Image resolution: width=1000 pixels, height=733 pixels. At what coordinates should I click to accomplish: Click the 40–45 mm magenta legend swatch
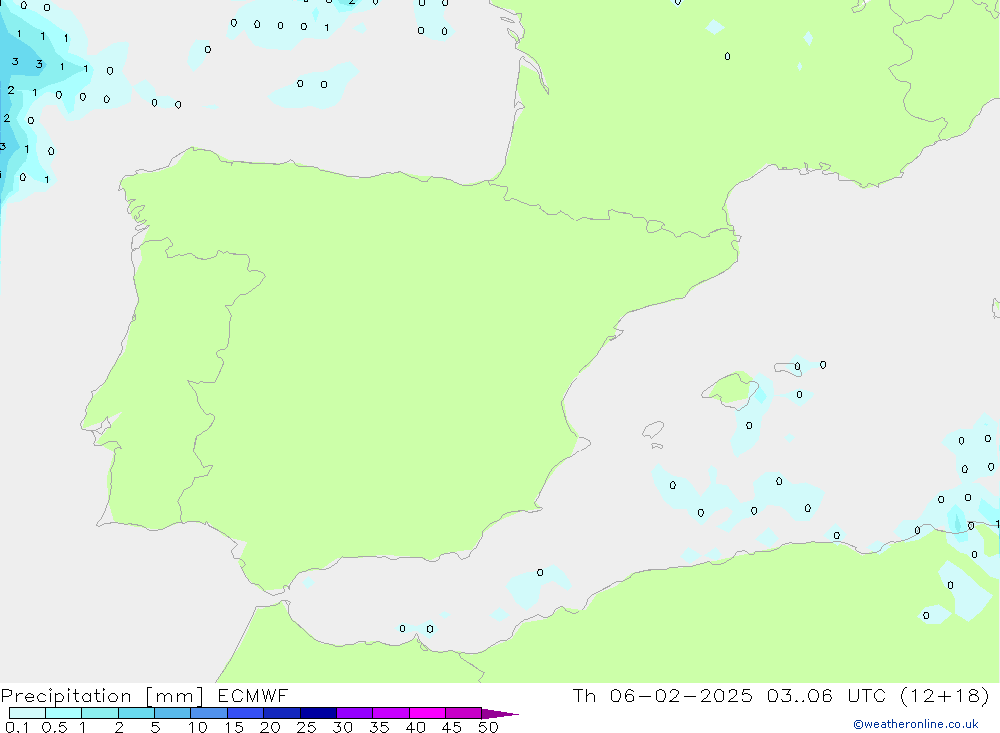(427, 713)
